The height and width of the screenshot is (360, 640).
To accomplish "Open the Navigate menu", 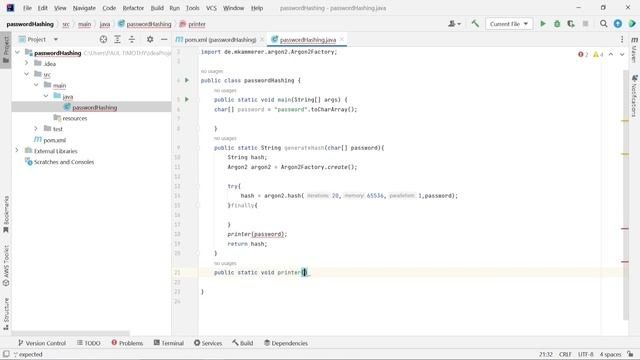I will coord(84,8).
